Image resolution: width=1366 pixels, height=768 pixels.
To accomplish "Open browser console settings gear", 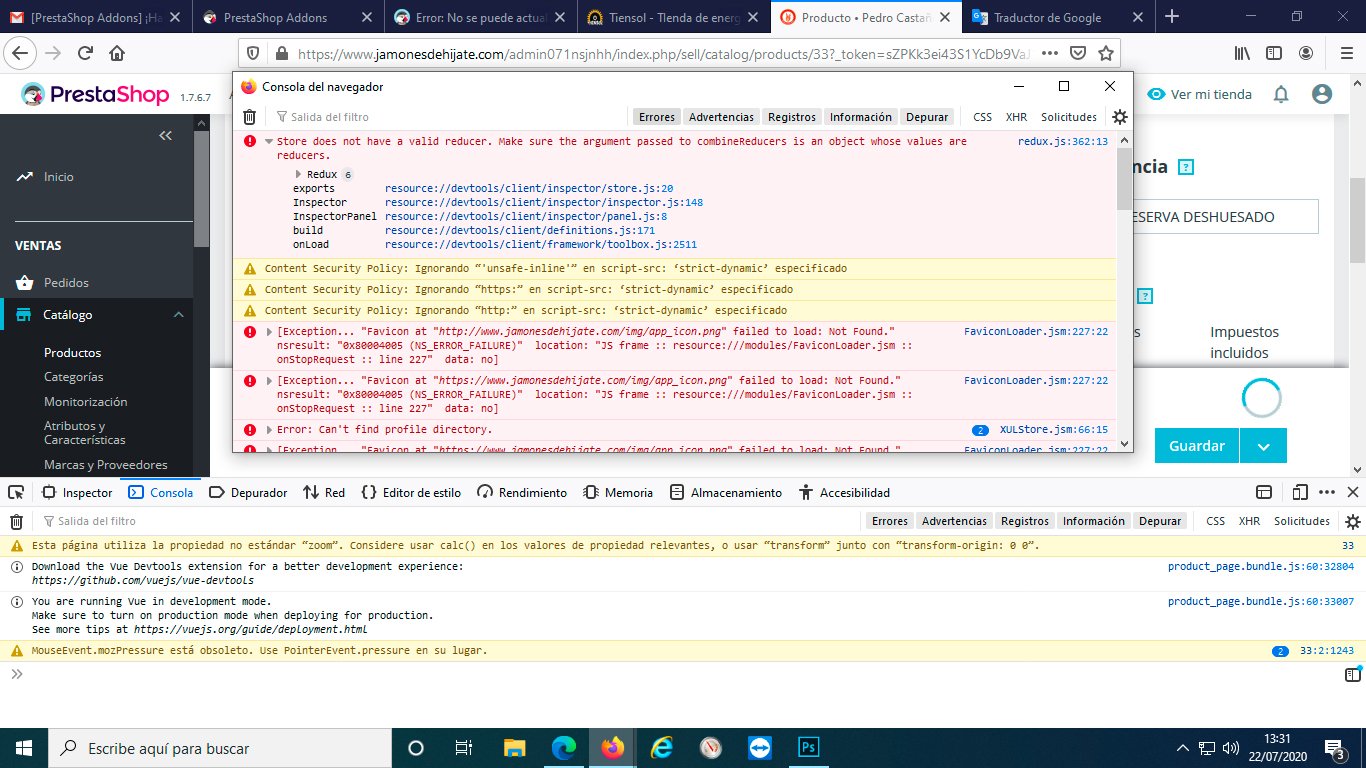I will (1120, 117).
